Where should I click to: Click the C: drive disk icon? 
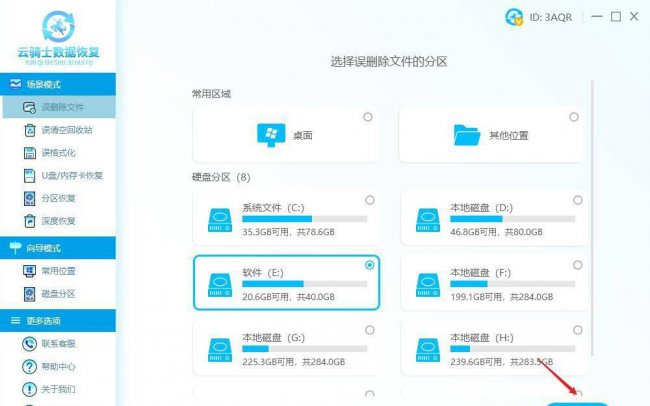pyautogui.click(x=220, y=220)
